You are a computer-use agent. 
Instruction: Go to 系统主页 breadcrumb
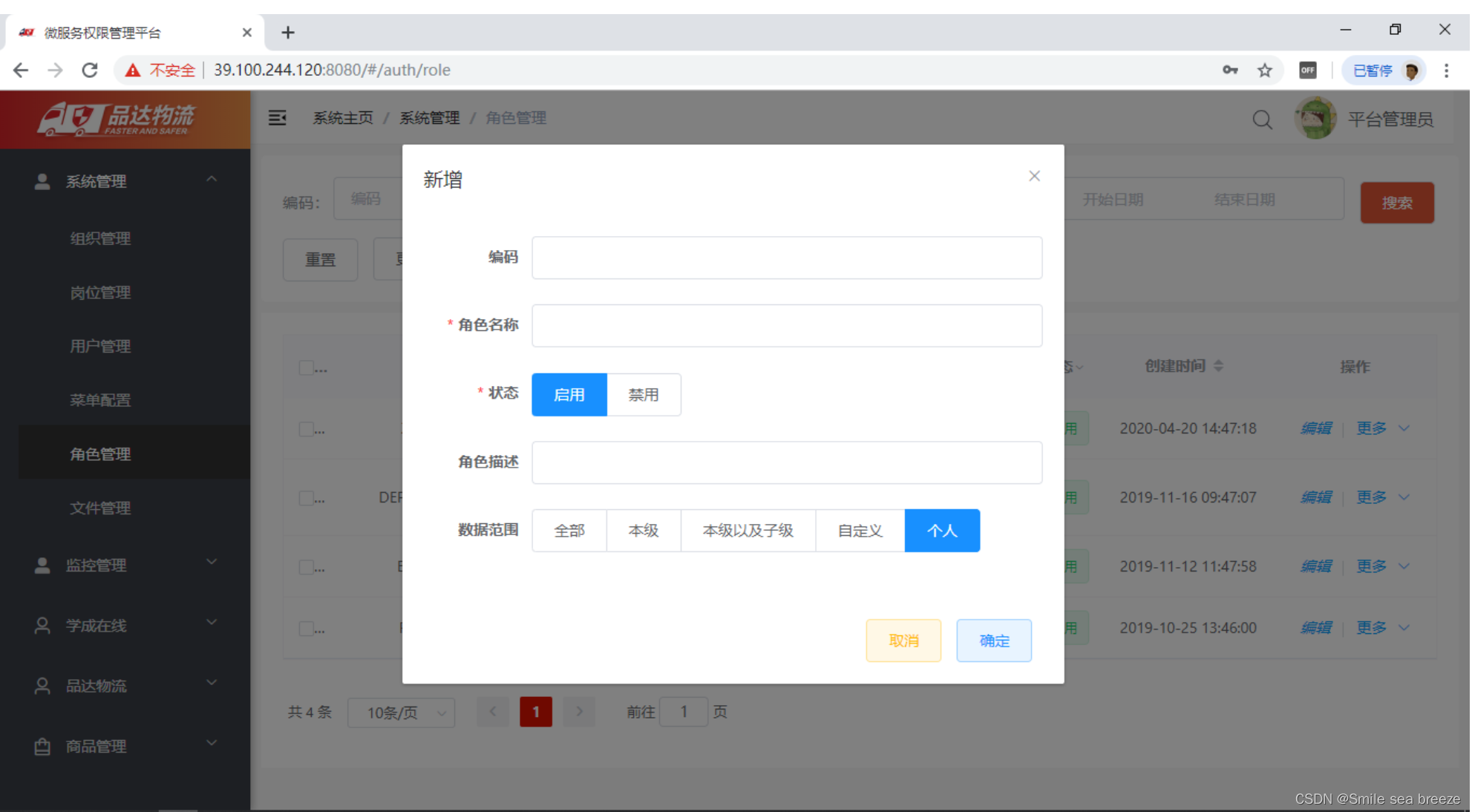pyautogui.click(x=342, y=118)
